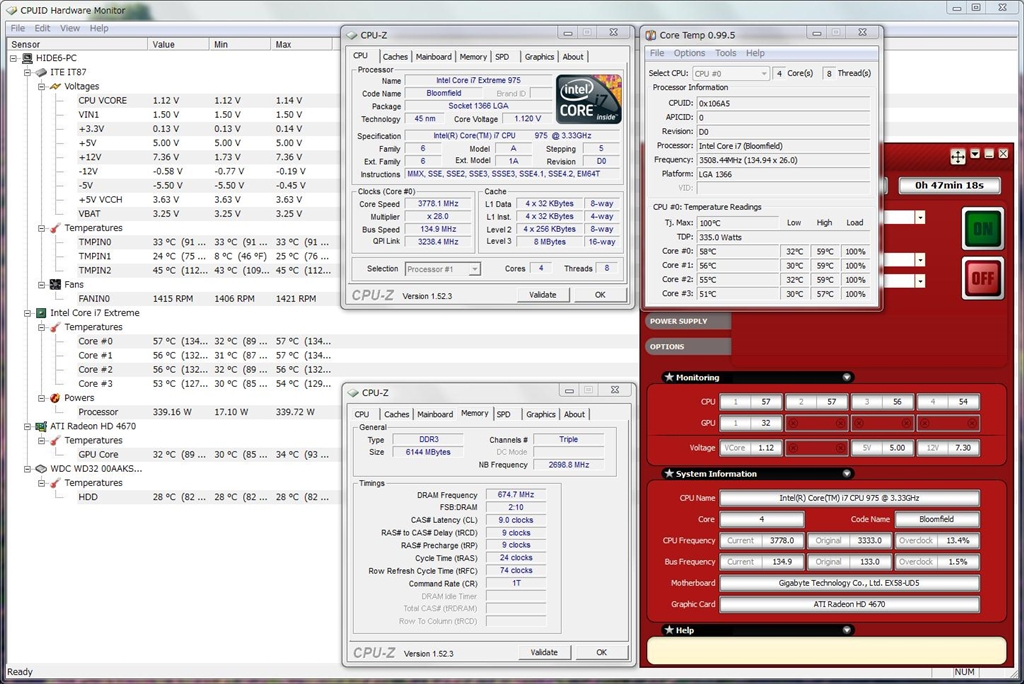Click the ATI Radeon HD 4670 icon
This screenshot has height=684, width=1024.
(x=41, y=426)
